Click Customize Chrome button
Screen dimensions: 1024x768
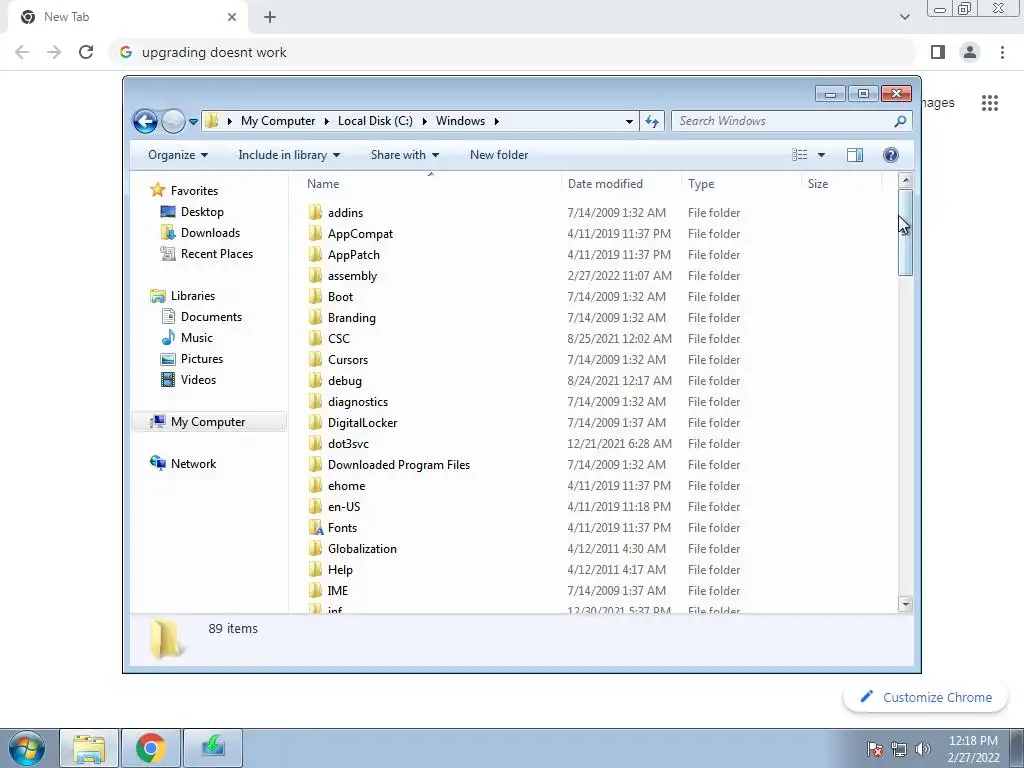tap(925, 697)
